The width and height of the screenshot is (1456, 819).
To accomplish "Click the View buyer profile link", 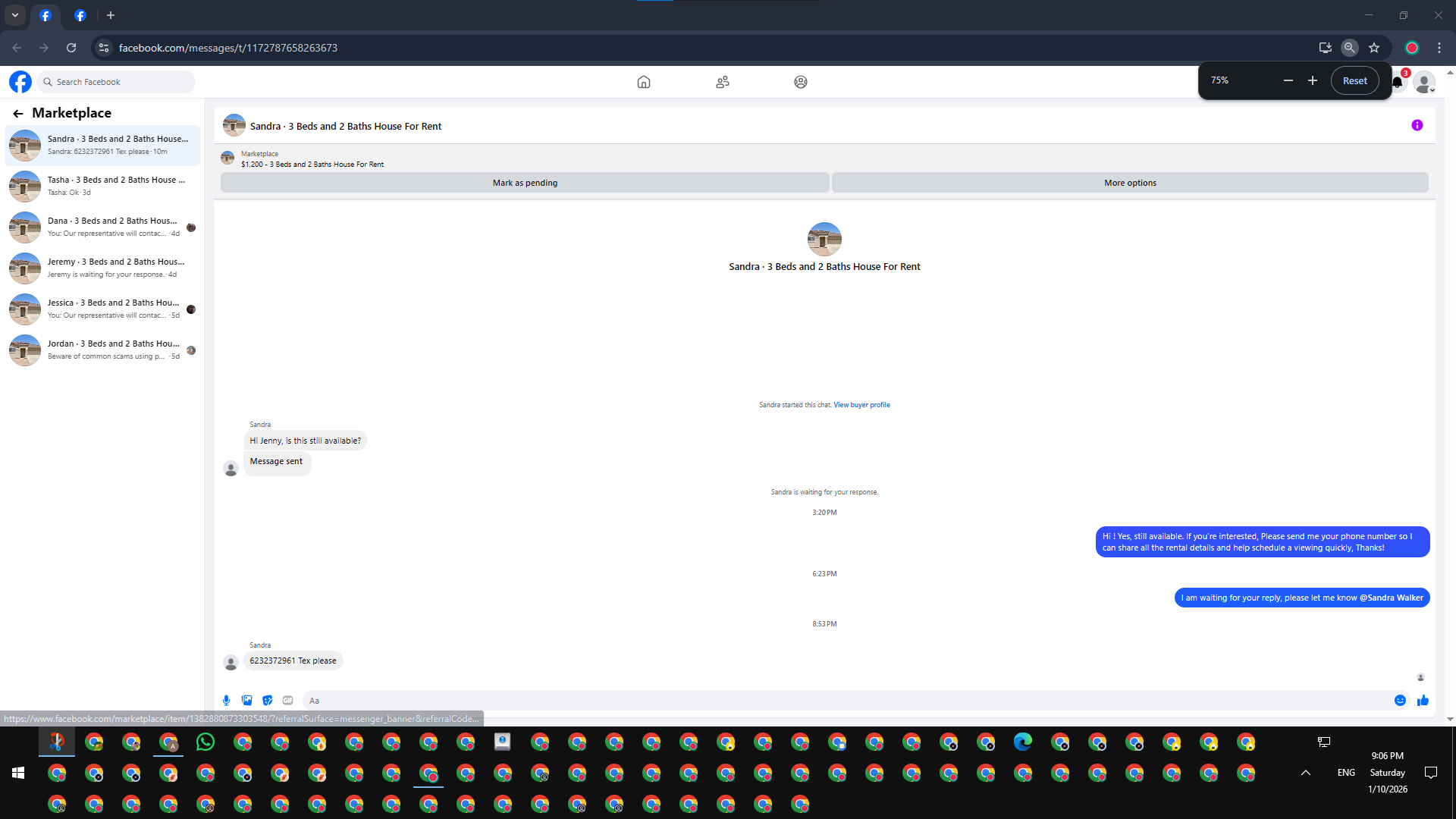I will [861, 405].
